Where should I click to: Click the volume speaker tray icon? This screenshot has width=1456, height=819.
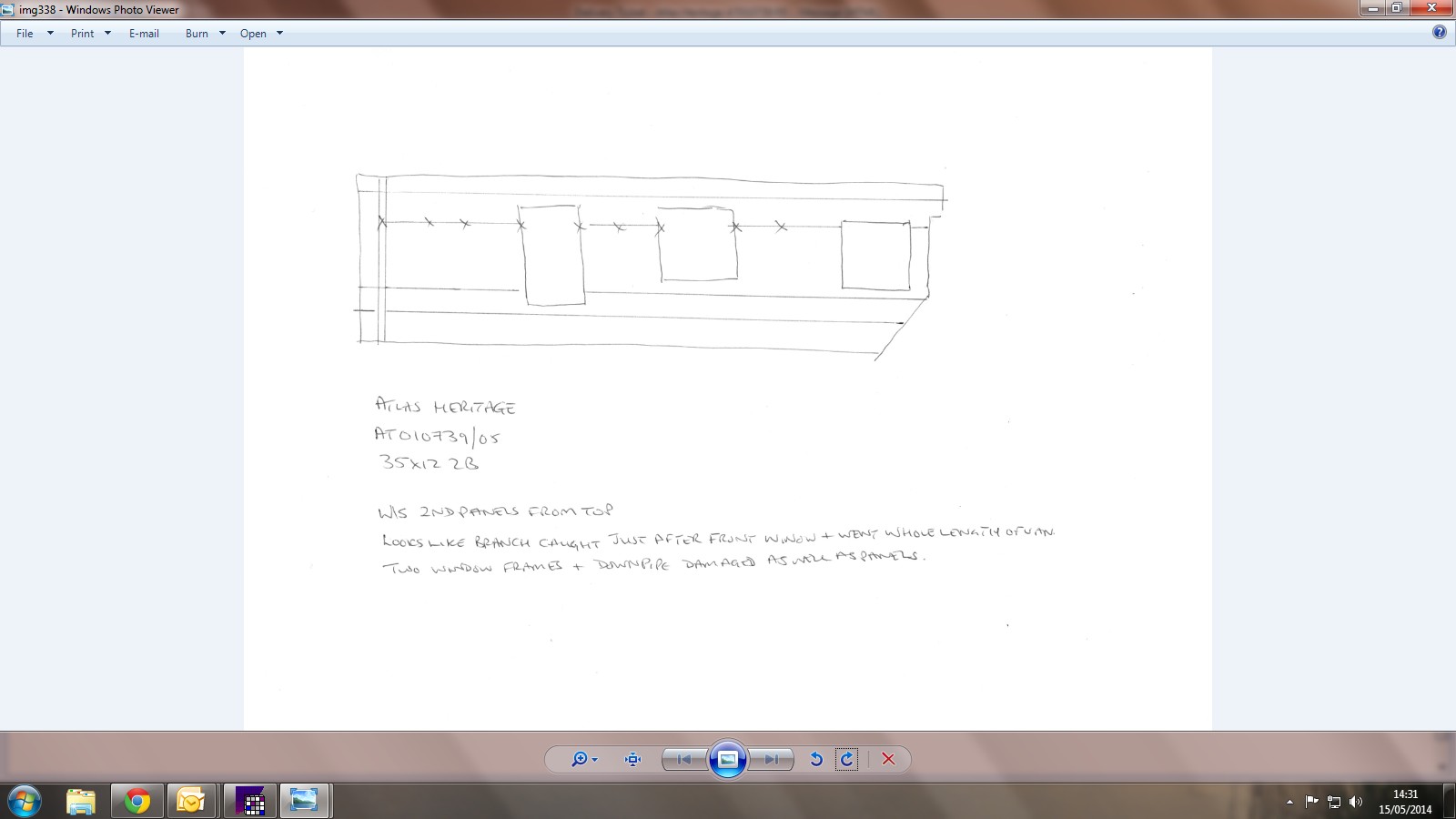[x=1356, y=802]
